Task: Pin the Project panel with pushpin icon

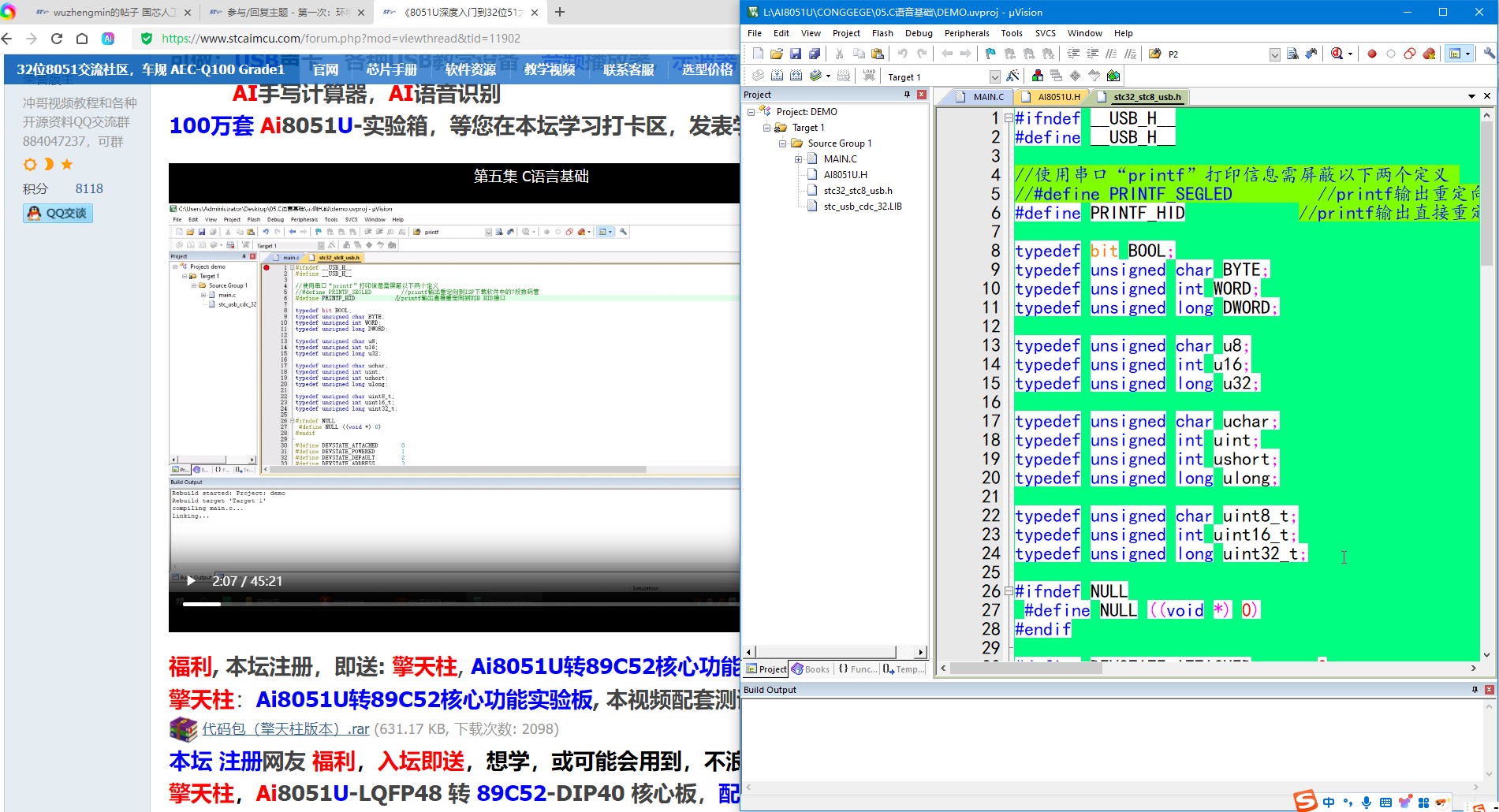Action: pos(907,95)
